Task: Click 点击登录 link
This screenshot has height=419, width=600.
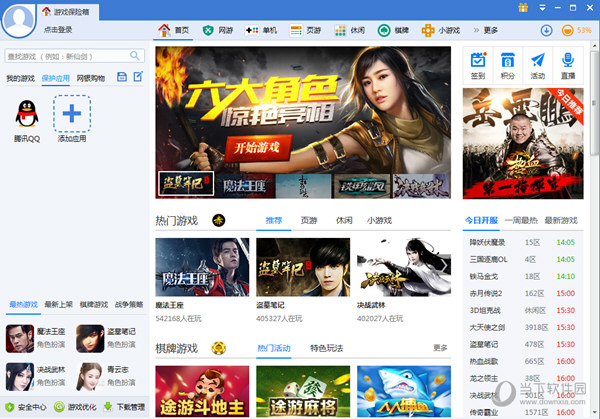Action: click(58, 29)
